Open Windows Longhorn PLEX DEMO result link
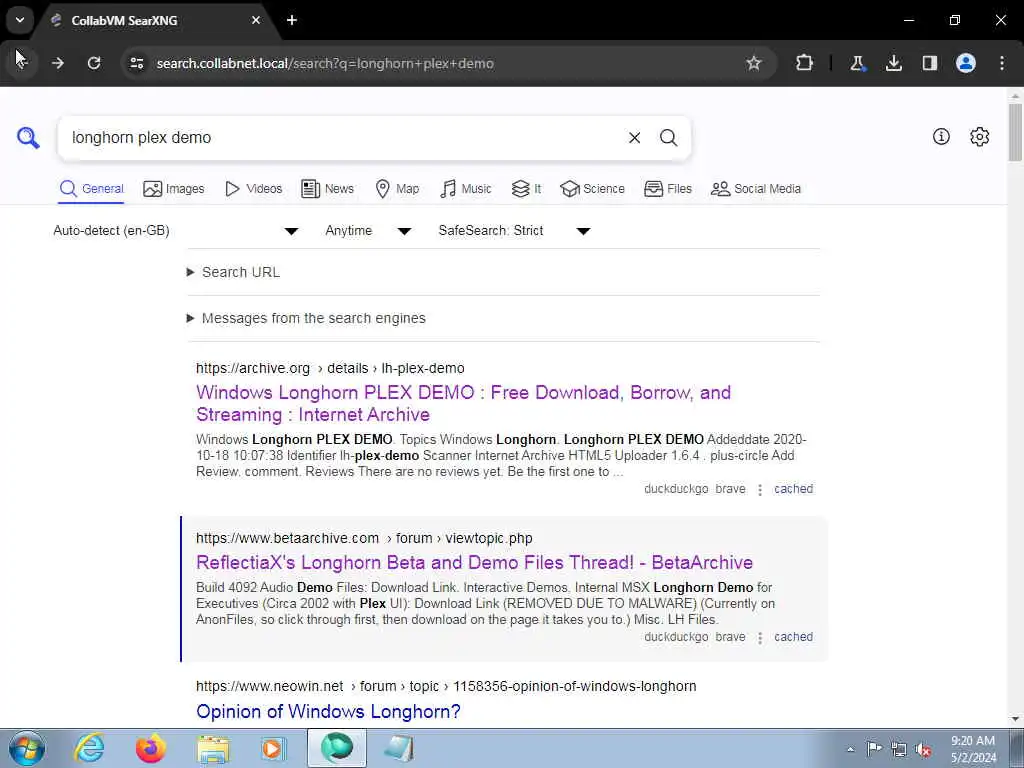This screenshot has height=768, width=1024. (463, 404)
